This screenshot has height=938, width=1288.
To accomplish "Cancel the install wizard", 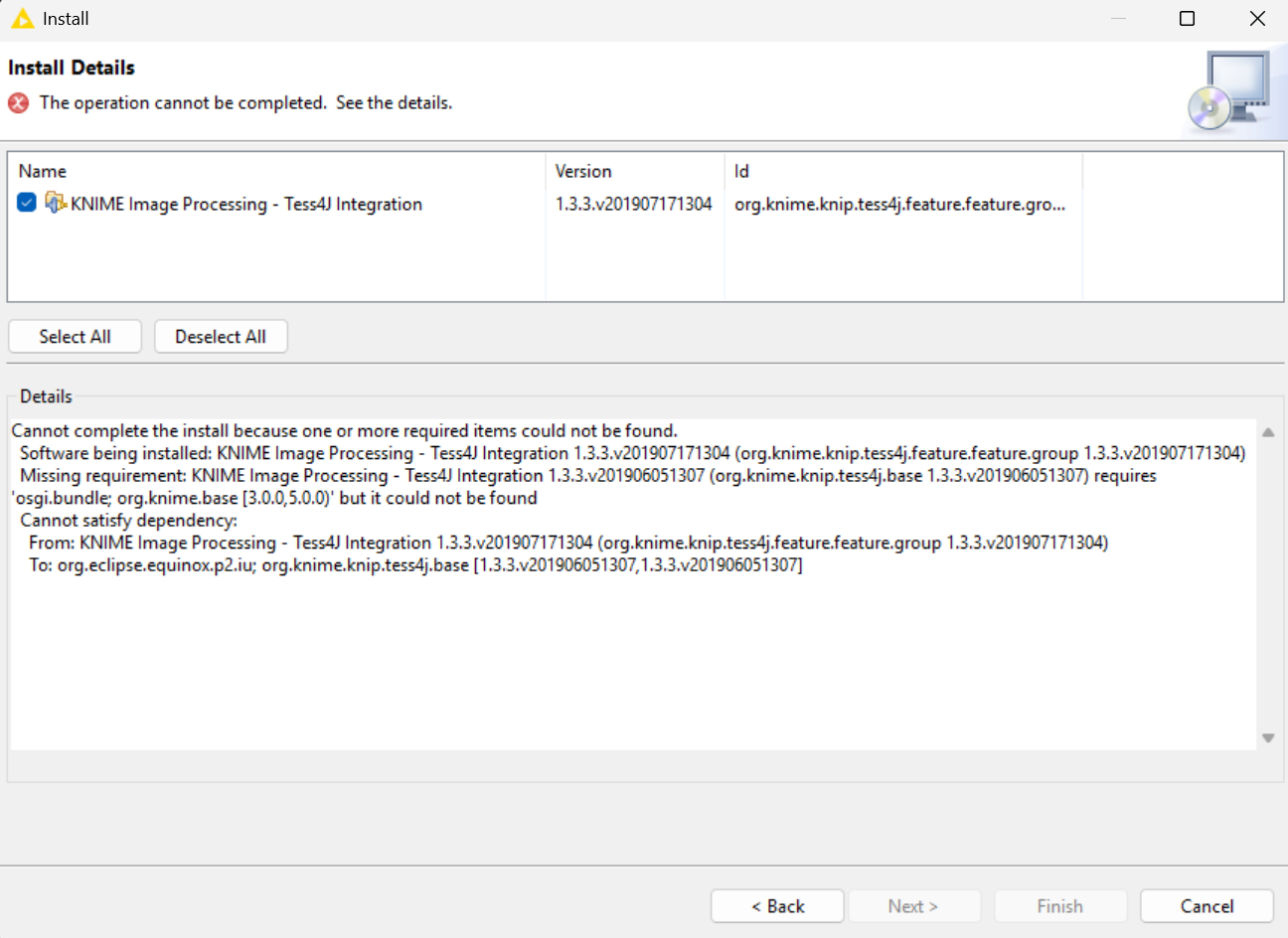I will pos(1207,906).
